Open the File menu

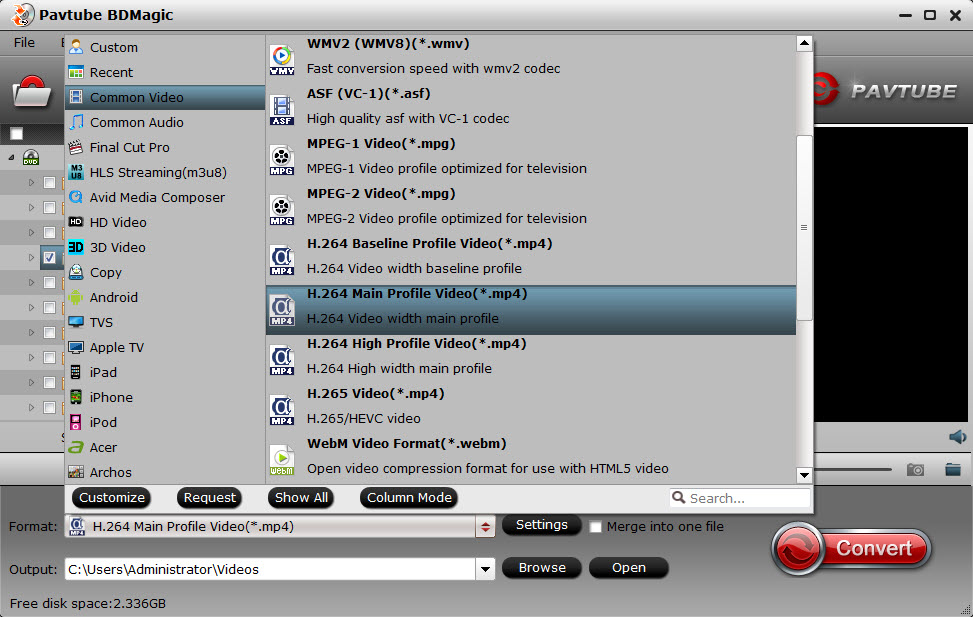pyautogui.click(x=24, y=43)
